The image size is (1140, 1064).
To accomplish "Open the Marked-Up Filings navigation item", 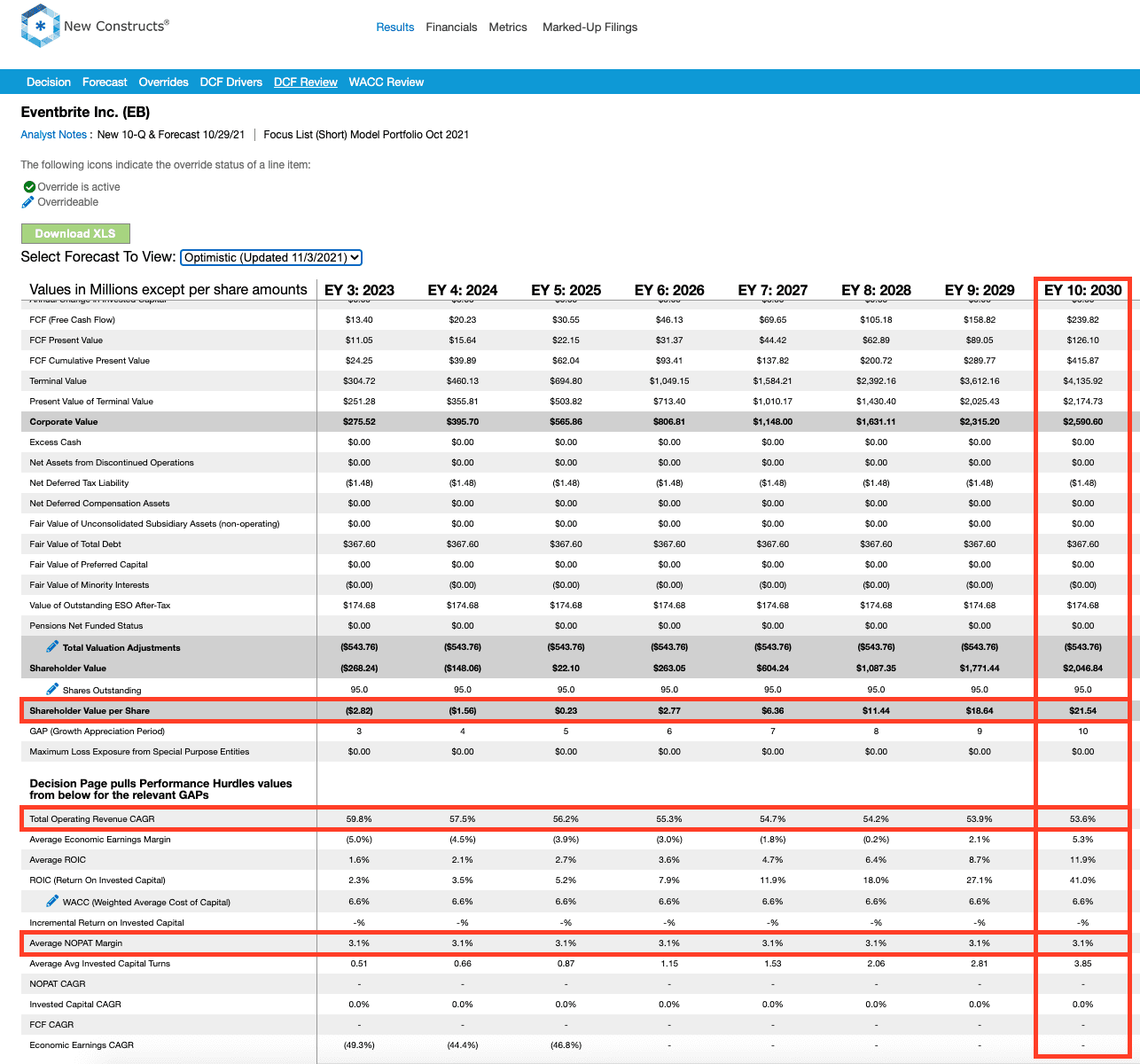I will [590, 27].
